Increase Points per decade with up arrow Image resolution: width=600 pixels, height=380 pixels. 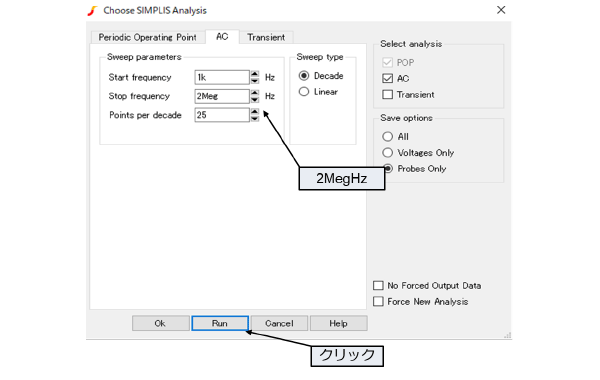(x=255, y=111)
